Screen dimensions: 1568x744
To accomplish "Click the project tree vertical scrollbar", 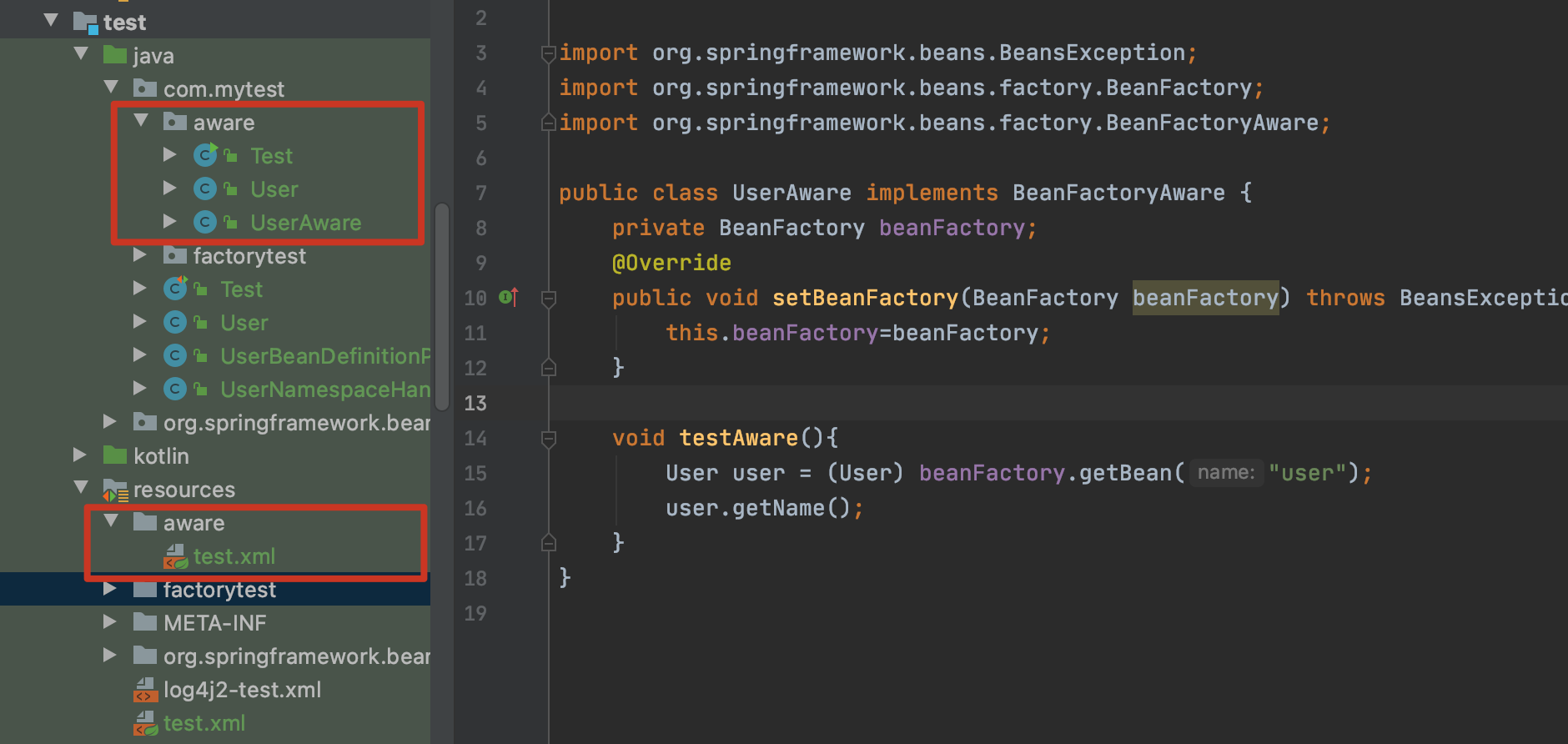I will point(442,305).
